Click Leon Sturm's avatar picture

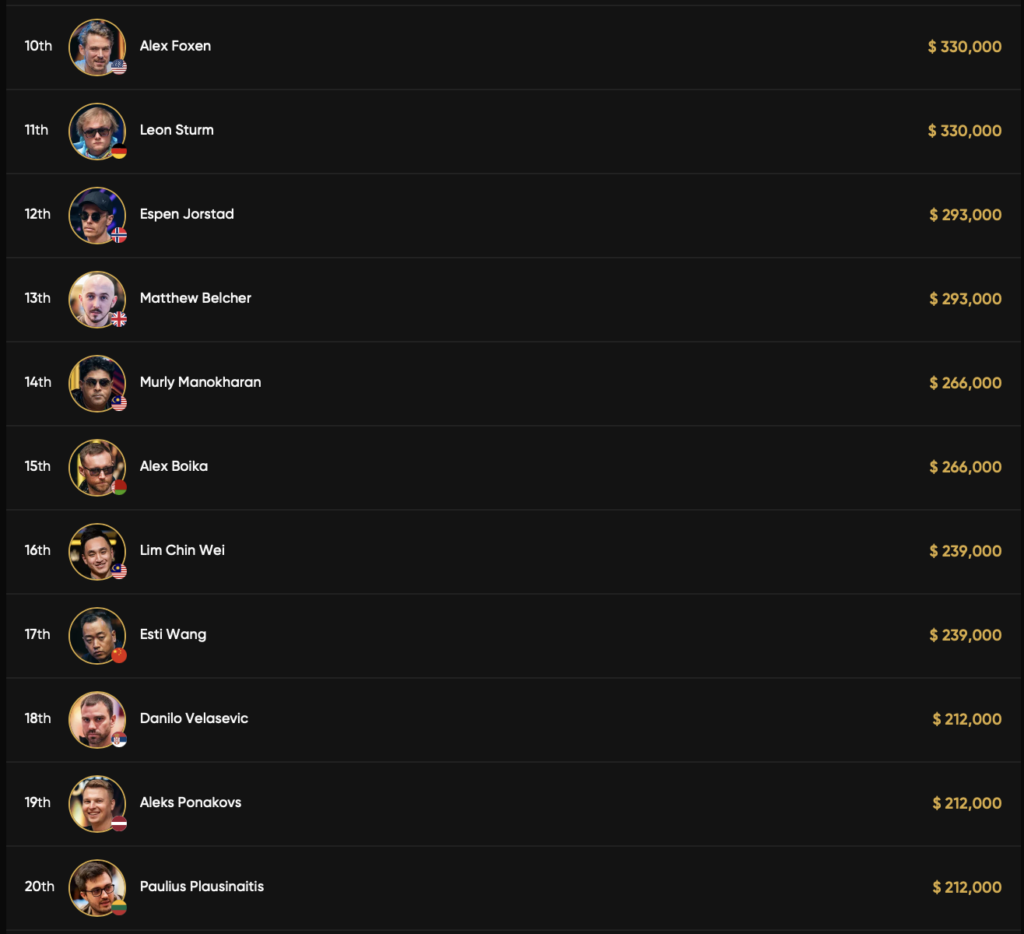[96, 130]
